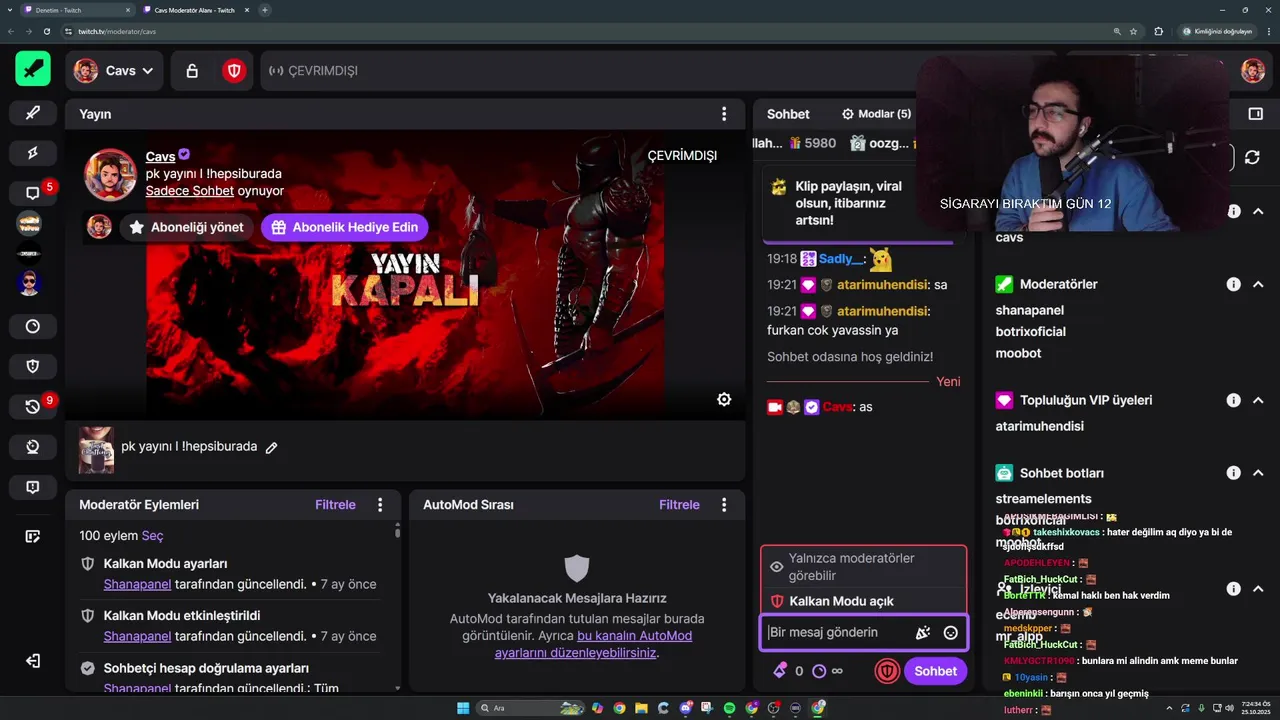Select streamelements in chat bots list
The height and width of the screenshot is (720, 1280).
coord(1044,499)
